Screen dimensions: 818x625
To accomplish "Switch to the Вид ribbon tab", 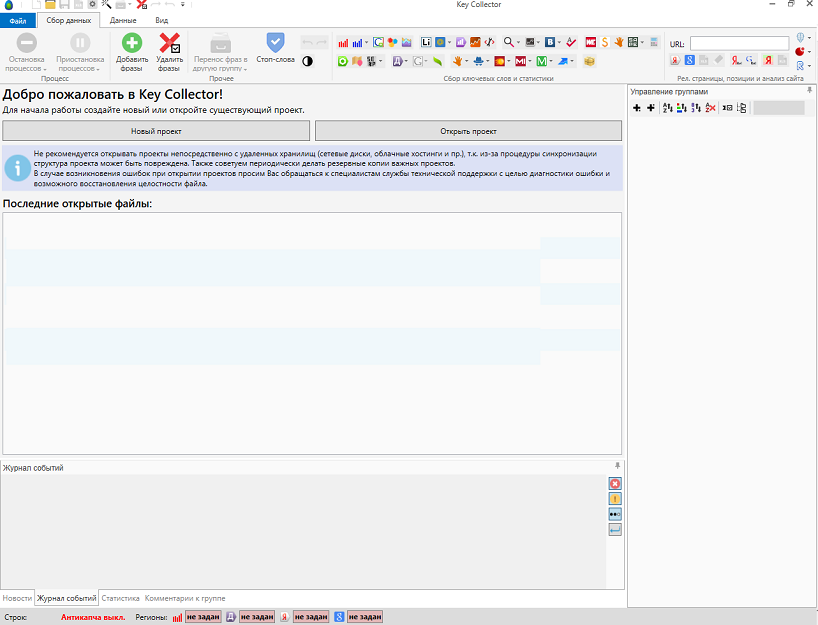I will [x=162, y=20].
